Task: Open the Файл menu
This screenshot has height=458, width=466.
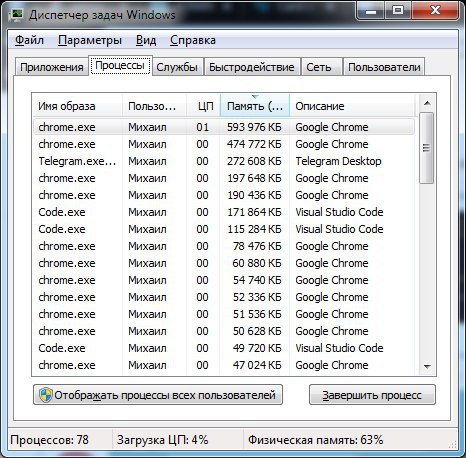Action: click(x=29, y=40)
